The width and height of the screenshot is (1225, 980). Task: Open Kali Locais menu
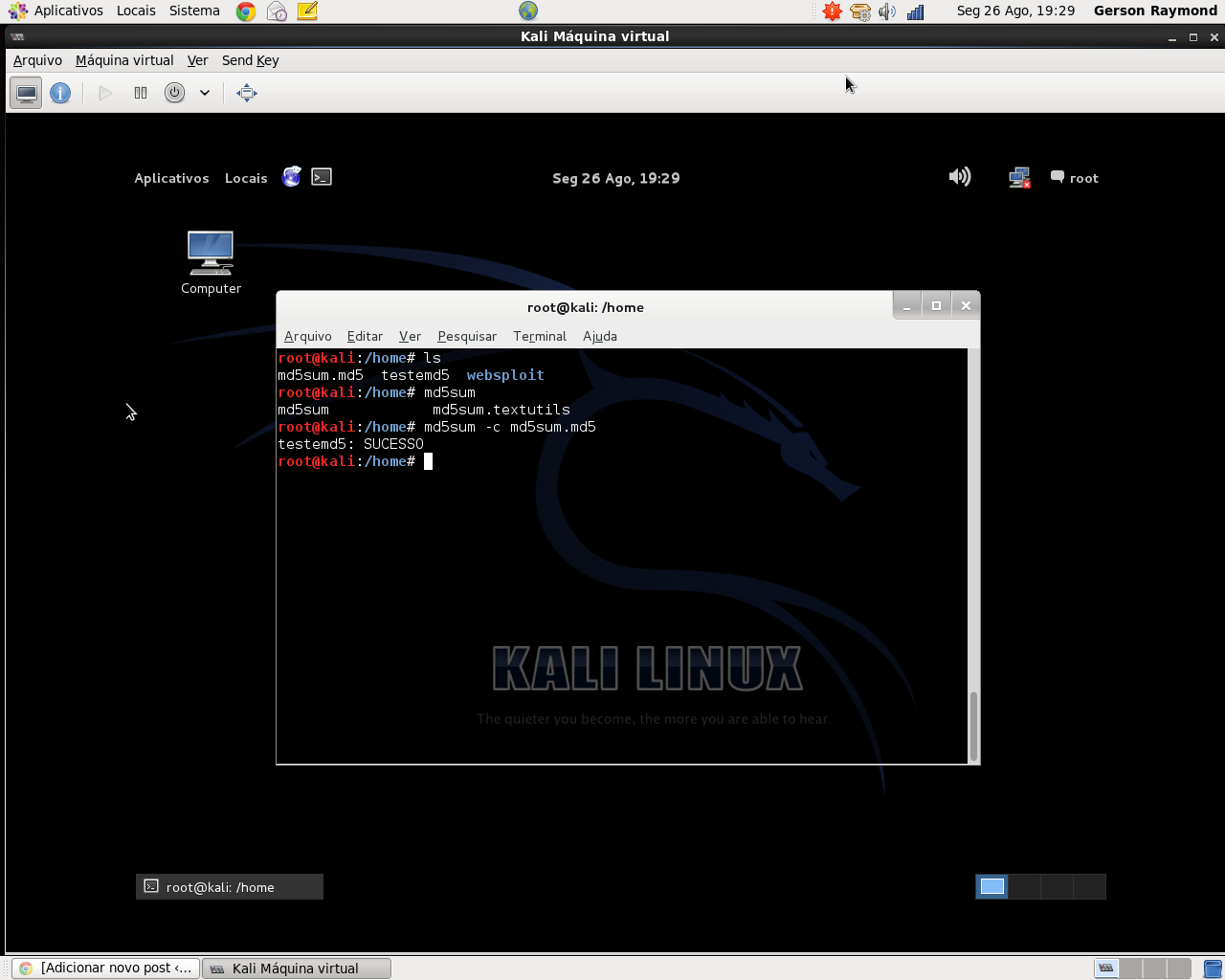pos(246,178)
